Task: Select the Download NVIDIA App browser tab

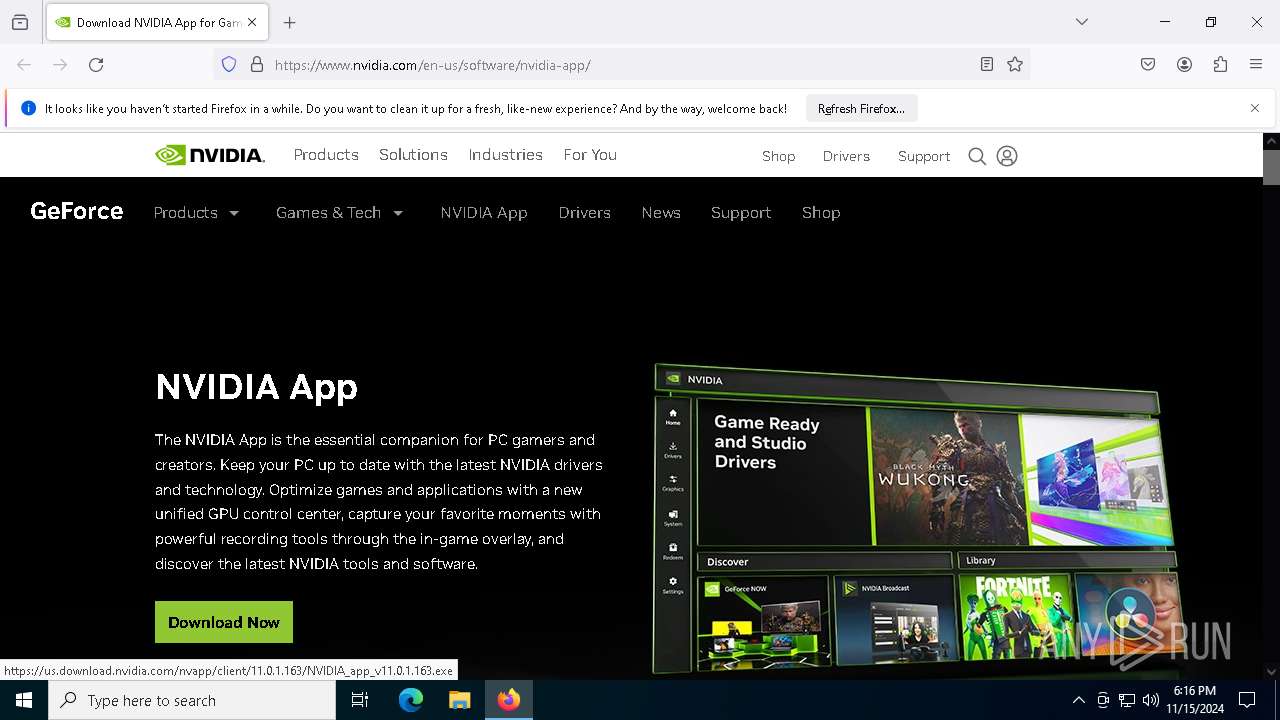Action: click(156, 22)
